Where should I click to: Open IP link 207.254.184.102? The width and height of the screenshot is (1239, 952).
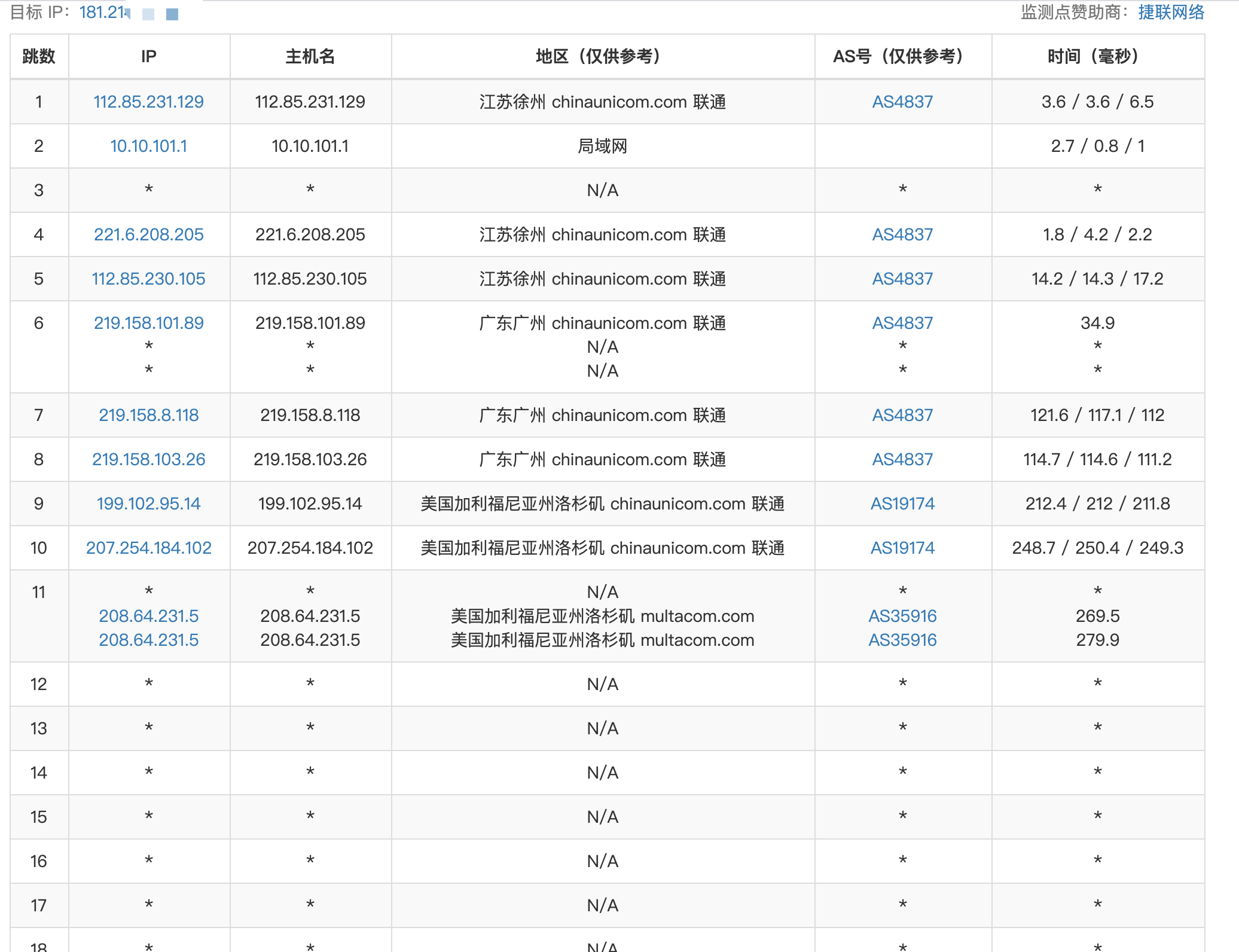(x=148, y=548)
